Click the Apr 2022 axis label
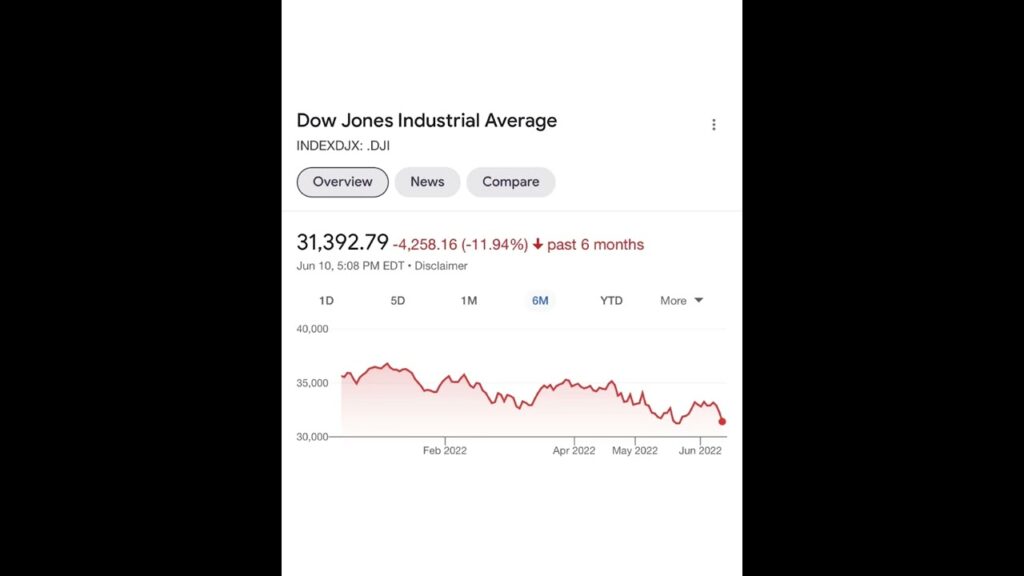Image resolution: width=1024 pixels, height=576 pixels. [574, 451]
